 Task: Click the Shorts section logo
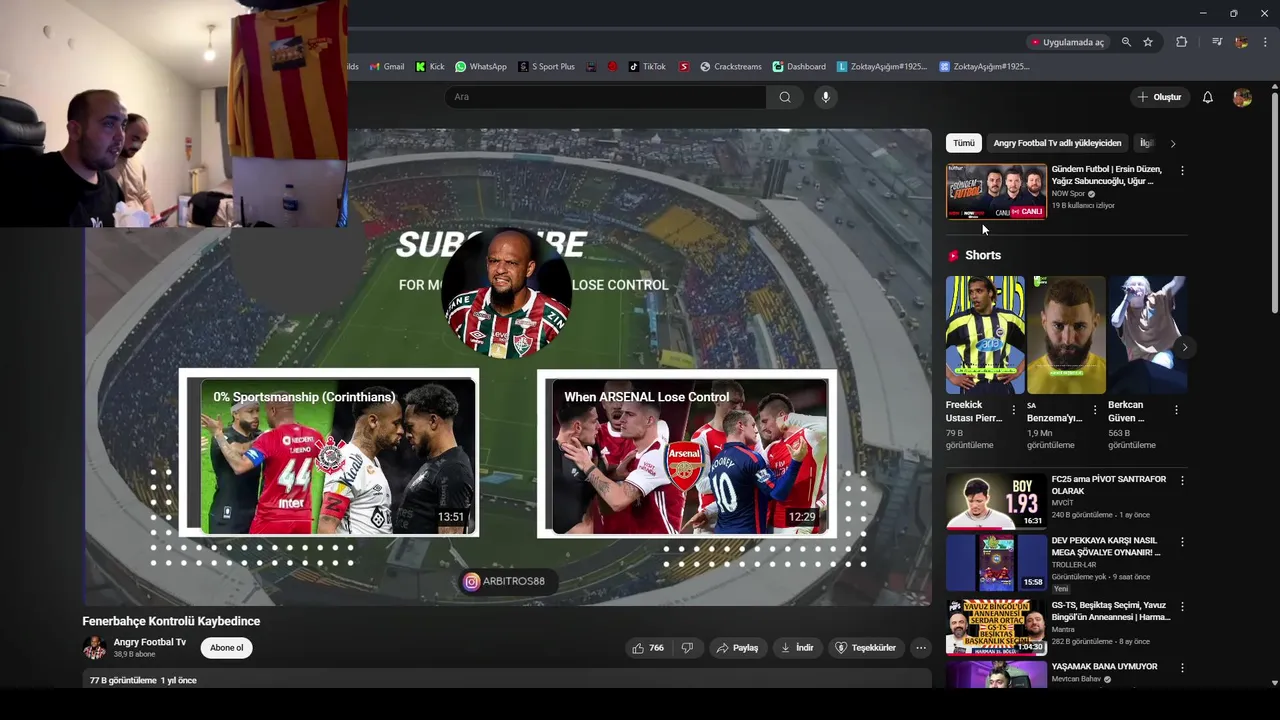click(954, 256)
